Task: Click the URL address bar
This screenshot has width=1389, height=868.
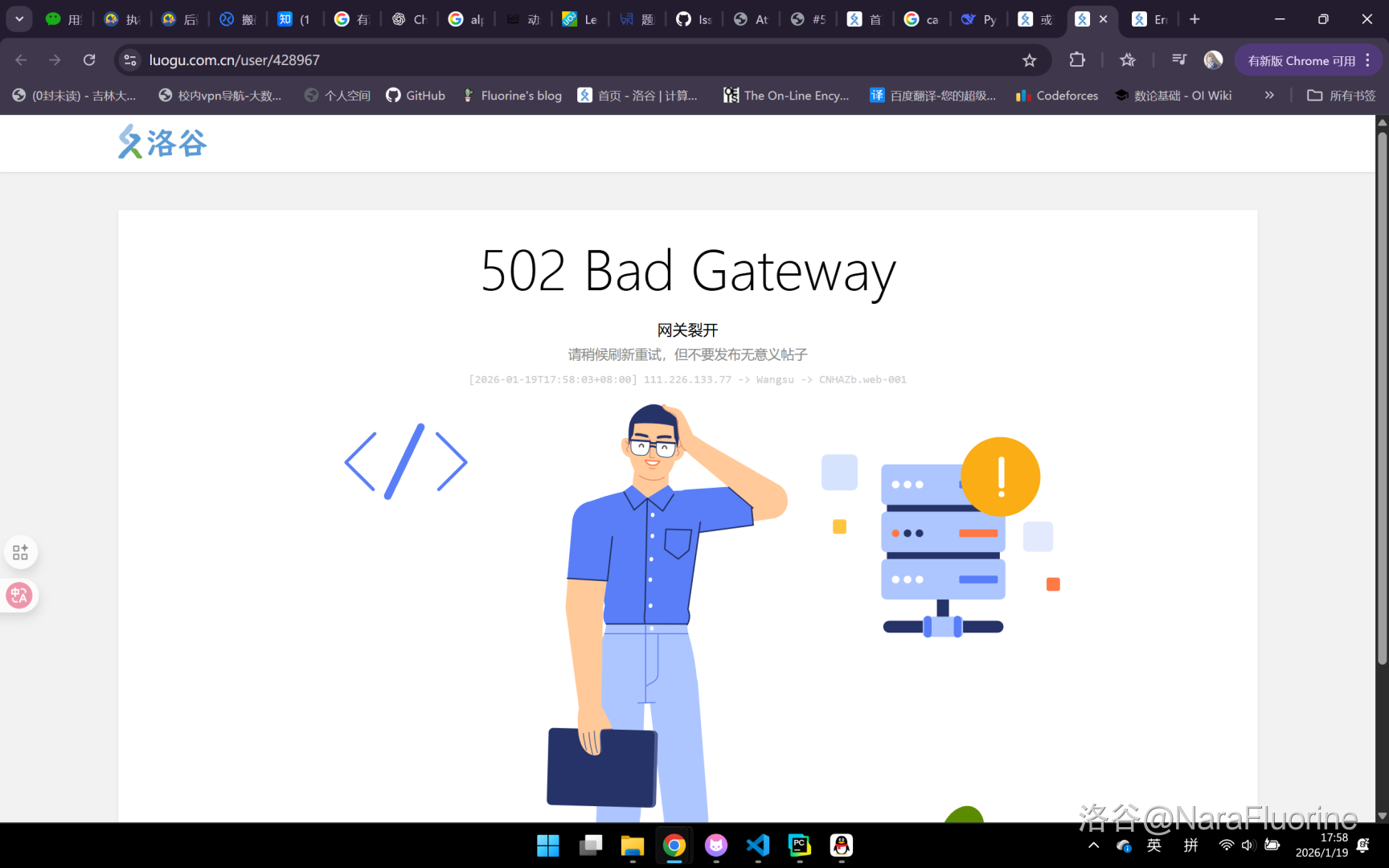Action: click(x=563, y=60)
